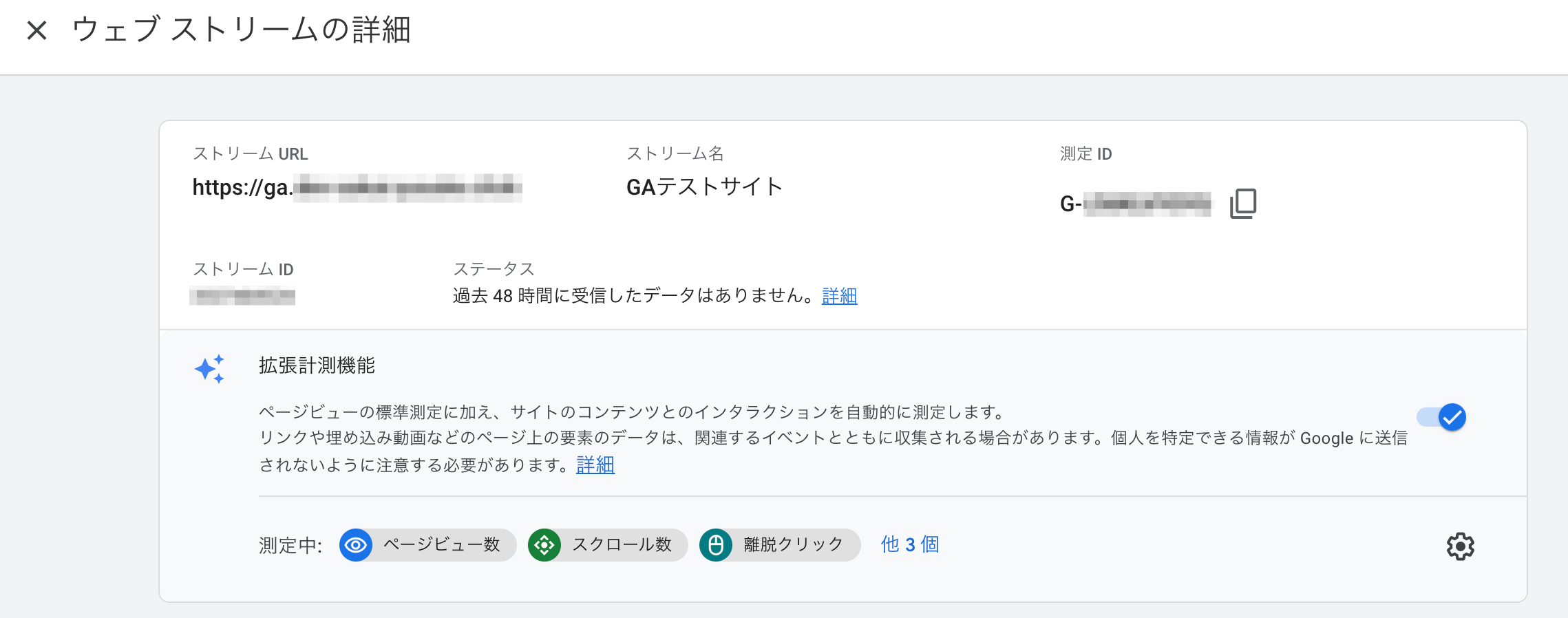Select the スクロール数 chip label
Viewport: 1568px width, 618px height.
622,544
